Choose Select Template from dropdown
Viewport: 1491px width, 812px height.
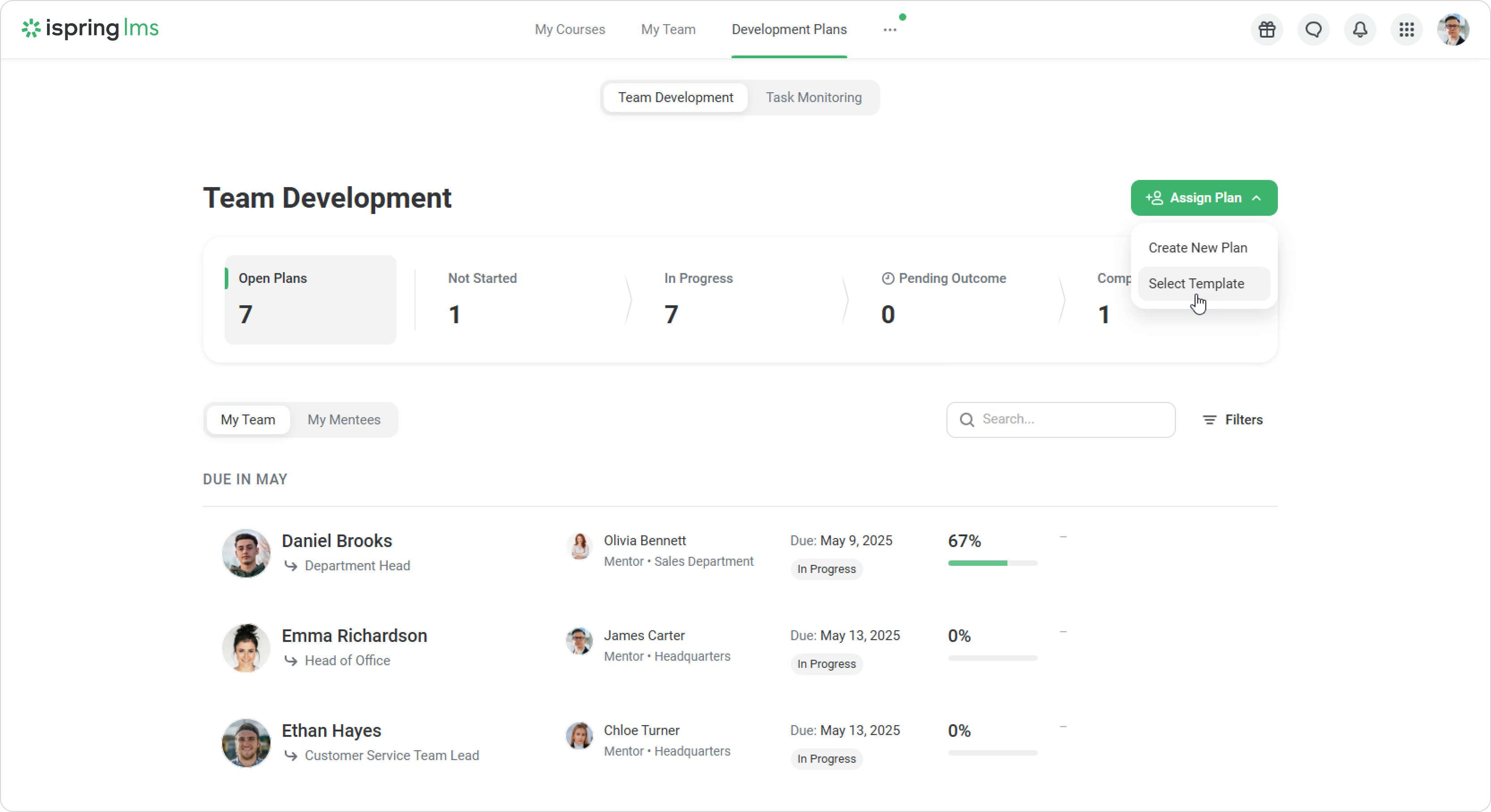point(1196,284)
